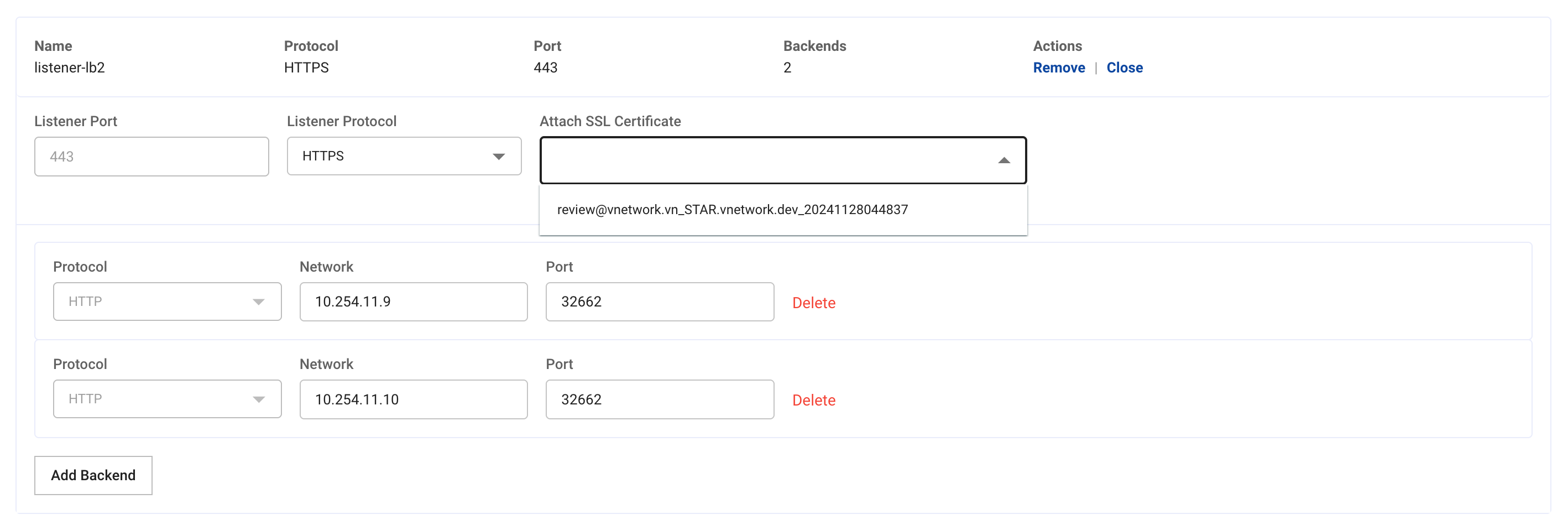Screen dimensions: 1568x530
Task: Click the Backends count value 2
Action: (787, 67)
